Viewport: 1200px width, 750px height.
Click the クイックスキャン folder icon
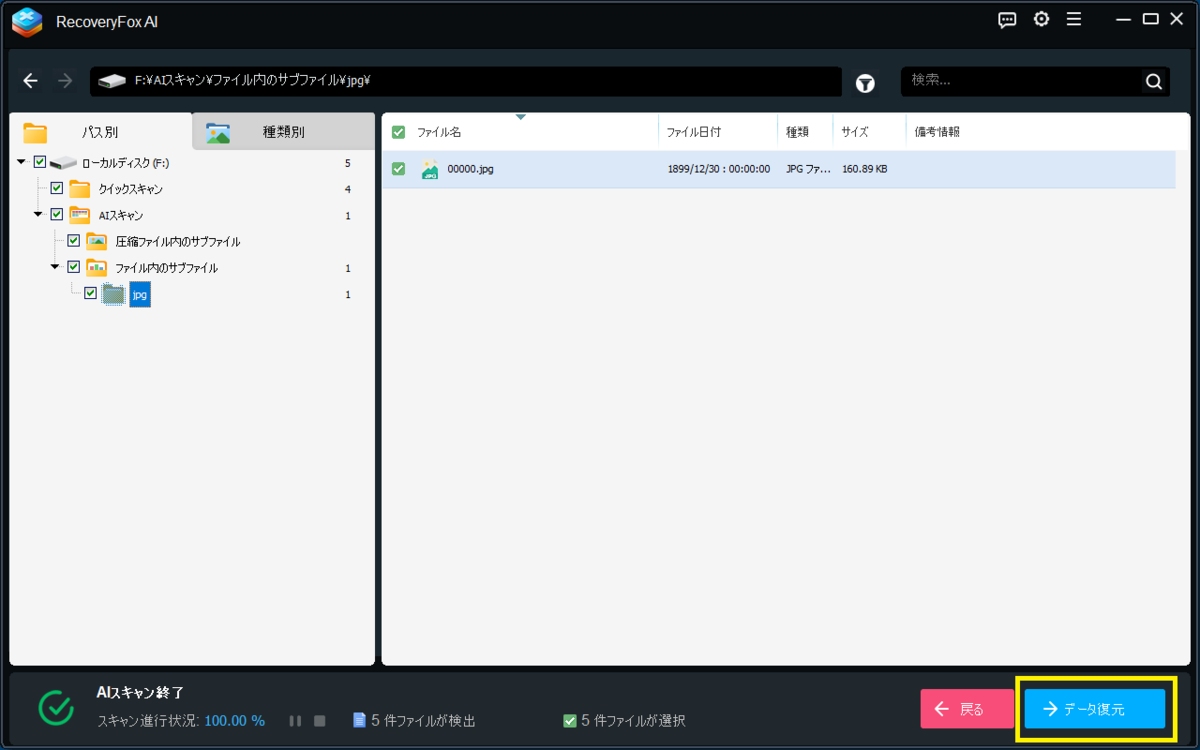click(80, 188)
